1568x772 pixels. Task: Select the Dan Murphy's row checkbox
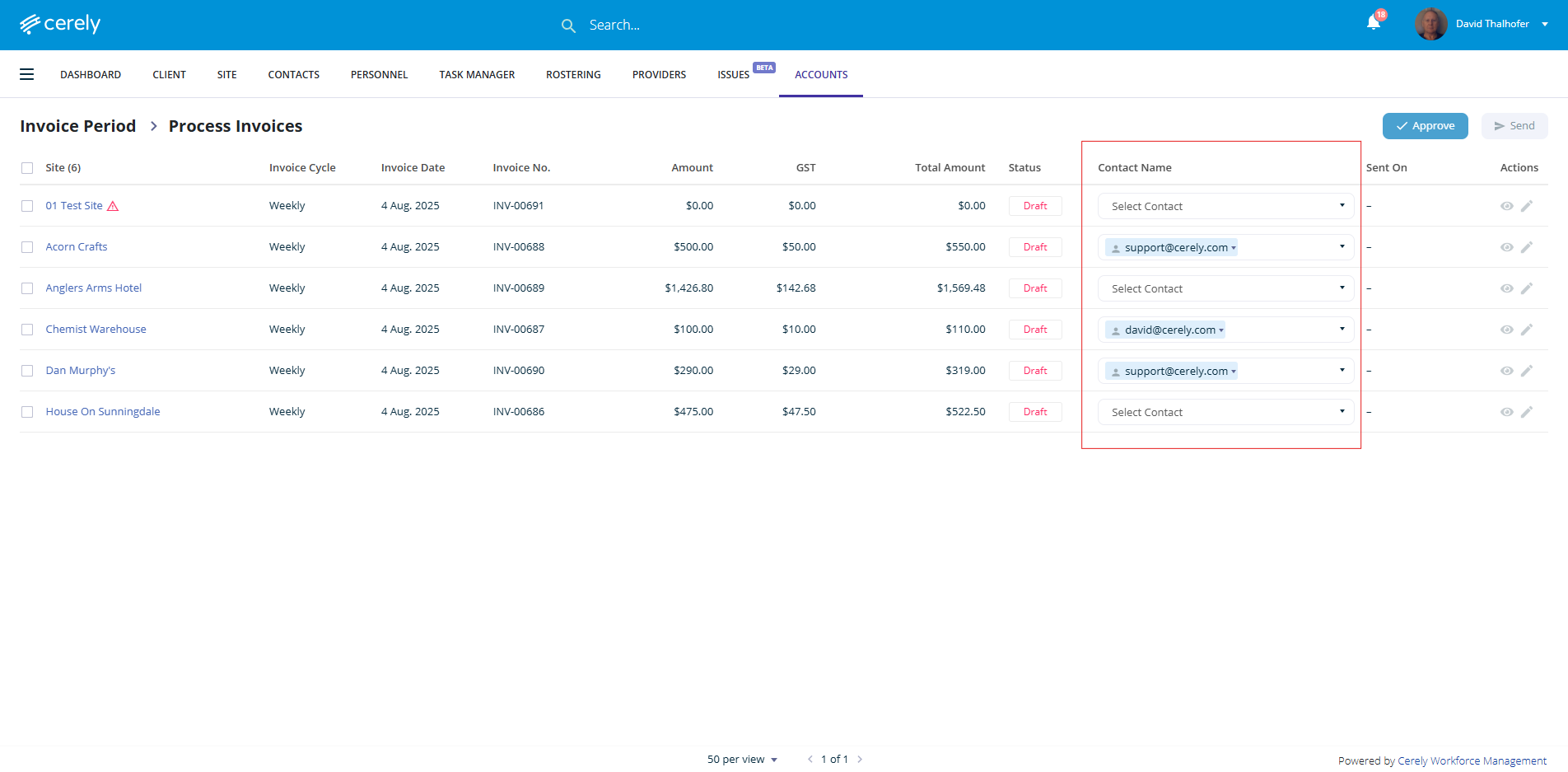(x=27, y=371)
